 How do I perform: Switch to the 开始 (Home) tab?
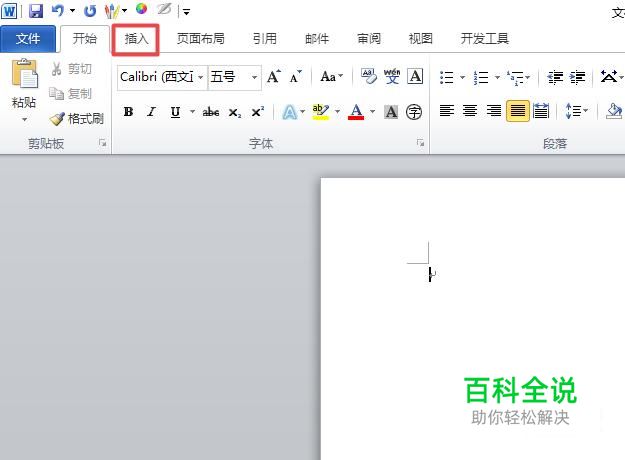[85, 39]
